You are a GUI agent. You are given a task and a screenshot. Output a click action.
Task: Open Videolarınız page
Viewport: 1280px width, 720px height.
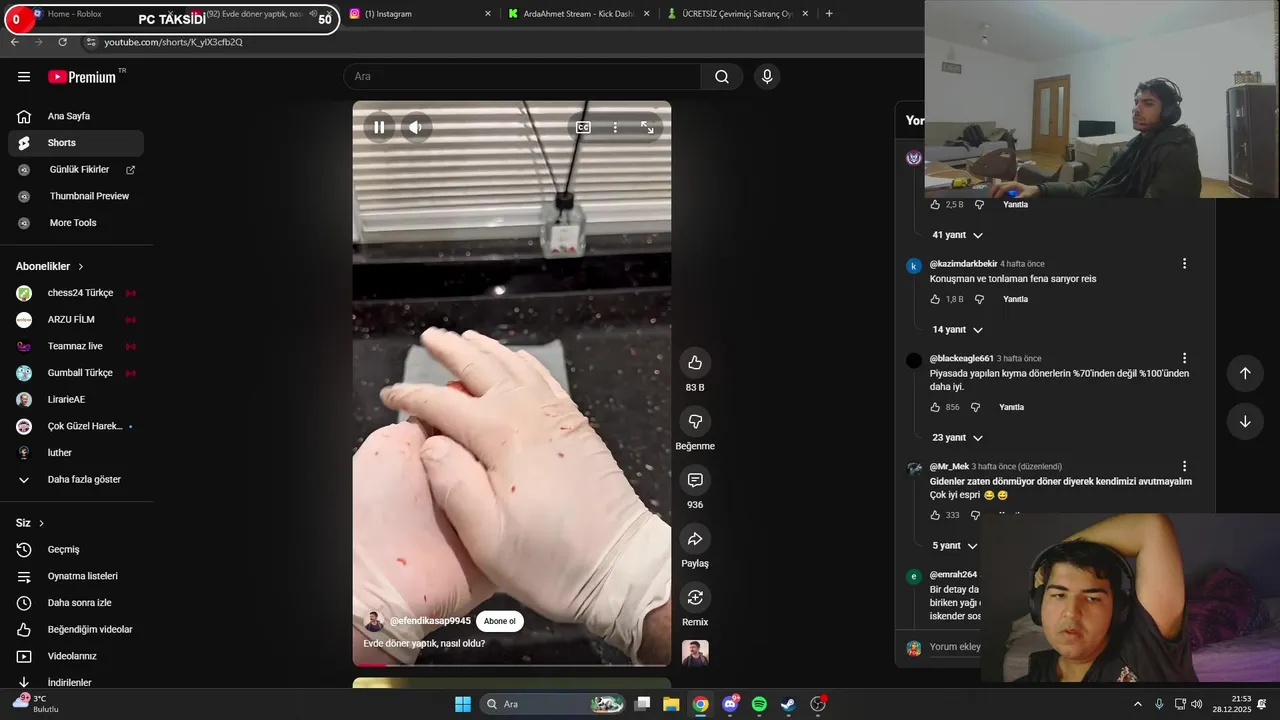tap(76, 656)
